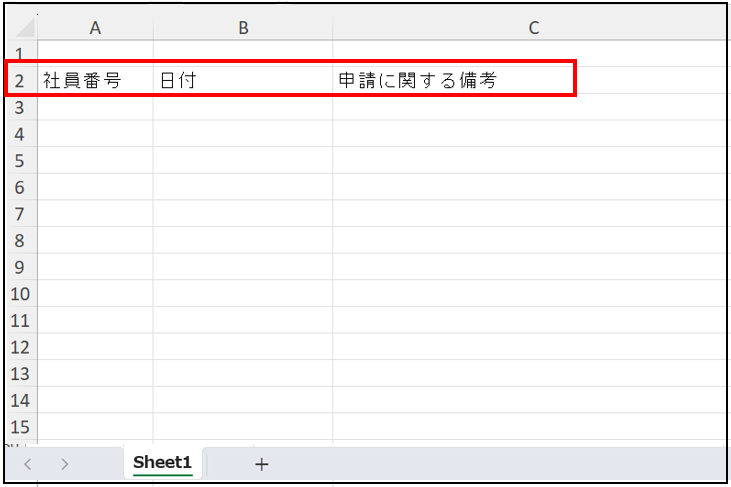
Task: Select the row 15 header
Action: [x=20, y=427]
